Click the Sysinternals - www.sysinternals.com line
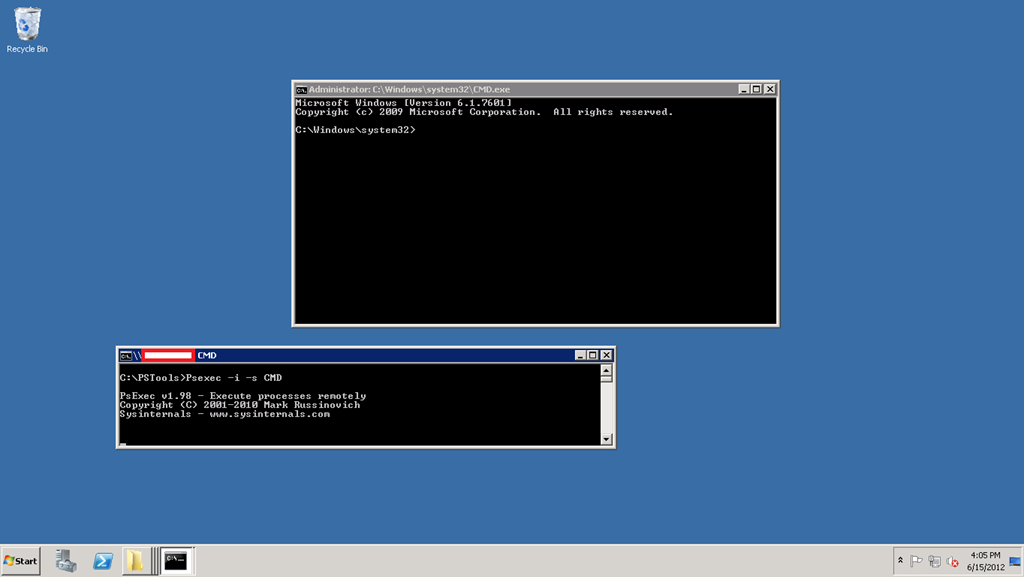 pyautogui.click(x=225, y=414)
